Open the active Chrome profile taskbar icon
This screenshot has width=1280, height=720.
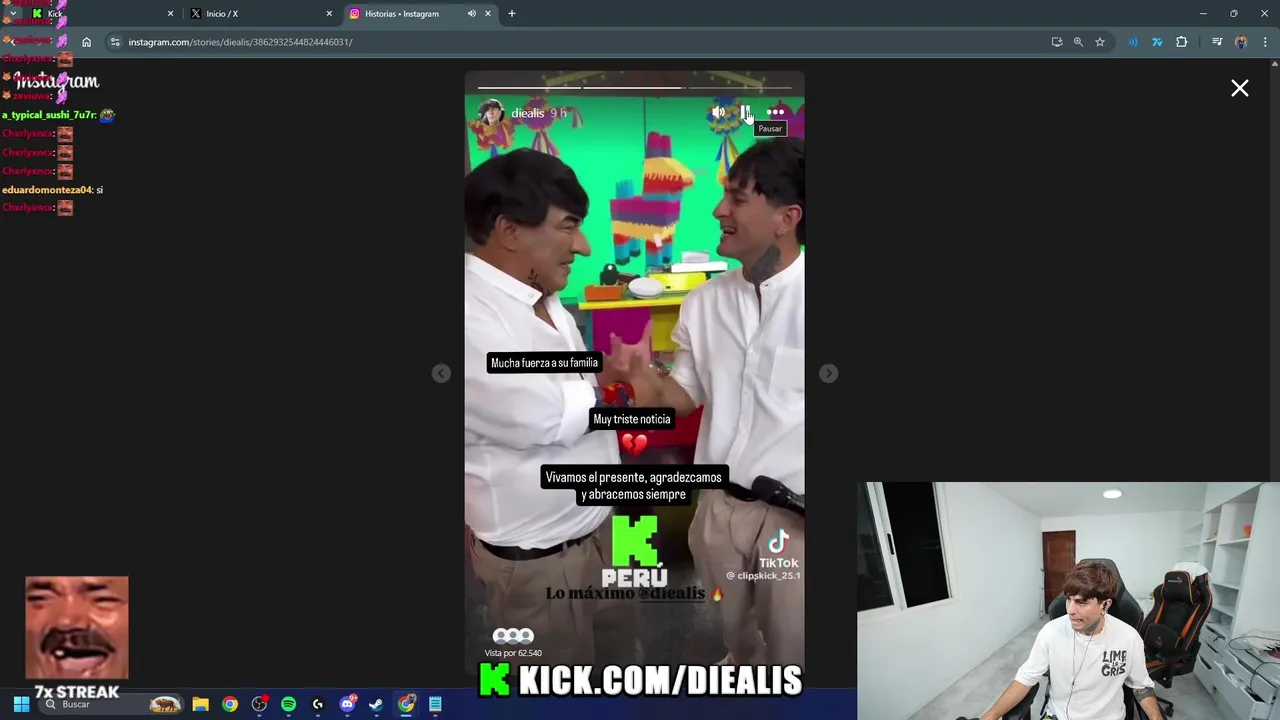tap(406, 704)
